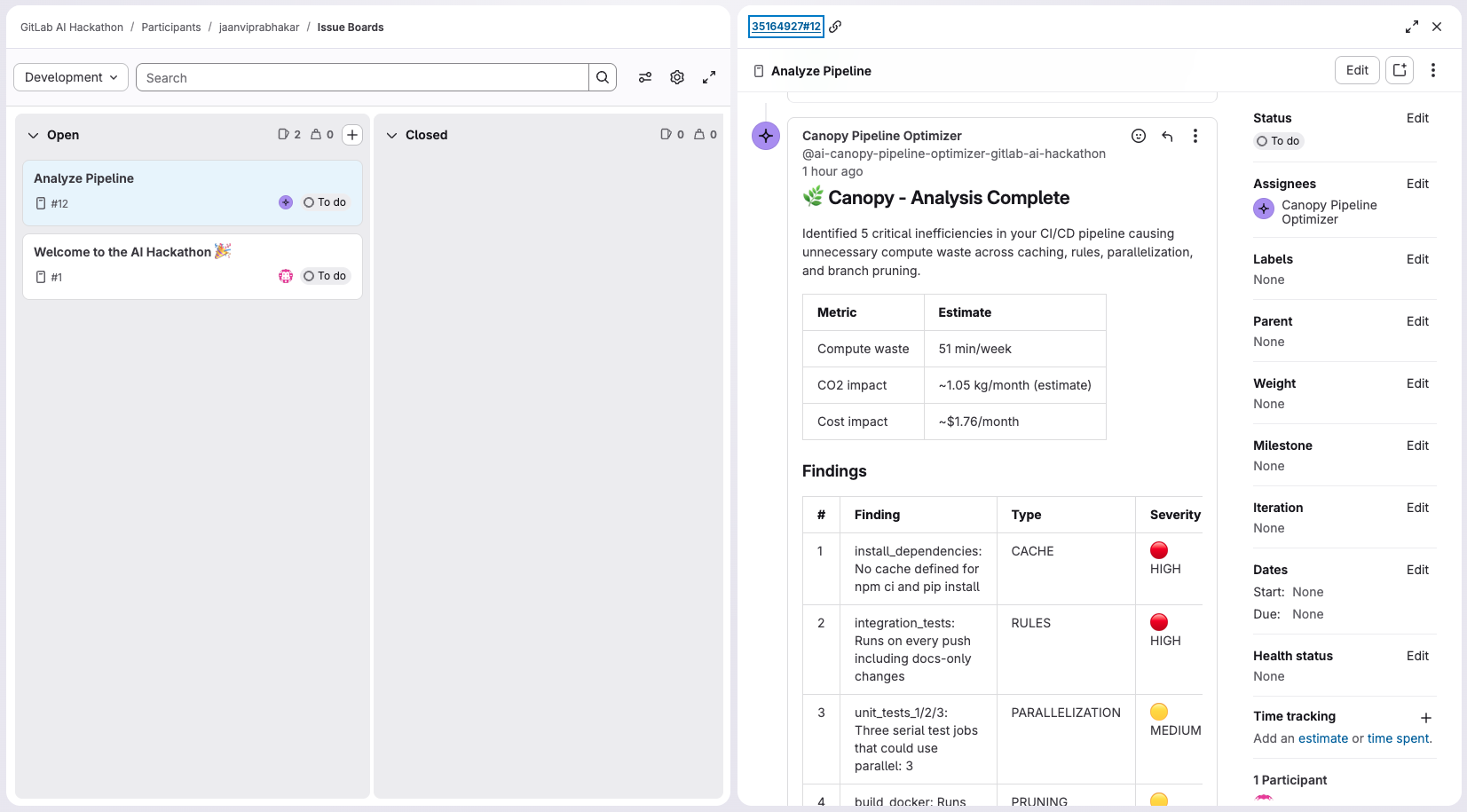The width and height of the screenshot is (1467, 812).
Task: Click To do status on Welcome card
Action: click(x=325, y=276)
